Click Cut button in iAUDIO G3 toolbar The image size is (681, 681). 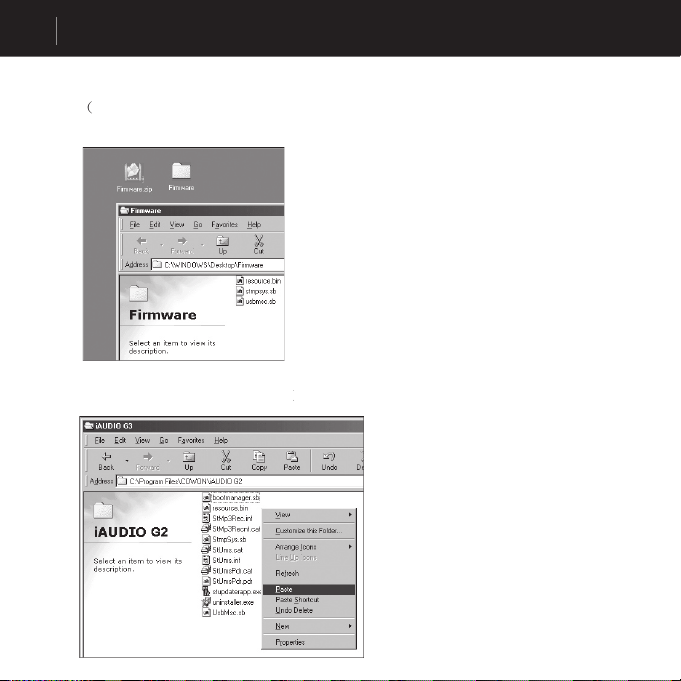tap(226, 461)
